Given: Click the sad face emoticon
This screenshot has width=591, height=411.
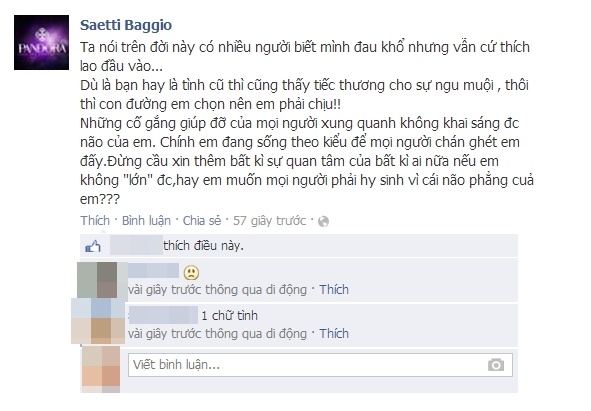Looking at the screenshot, I should pos(191,273).
